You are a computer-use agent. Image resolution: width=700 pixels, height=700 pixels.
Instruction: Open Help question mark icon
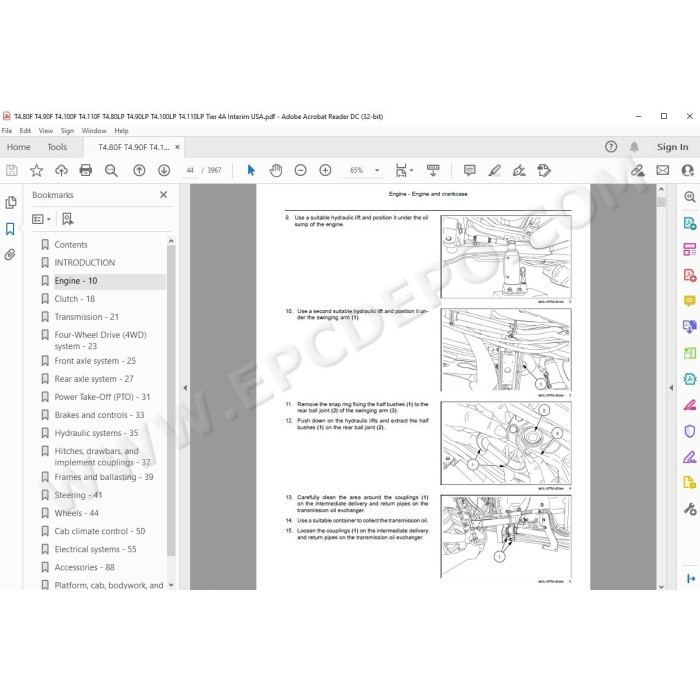pos(611,147)
